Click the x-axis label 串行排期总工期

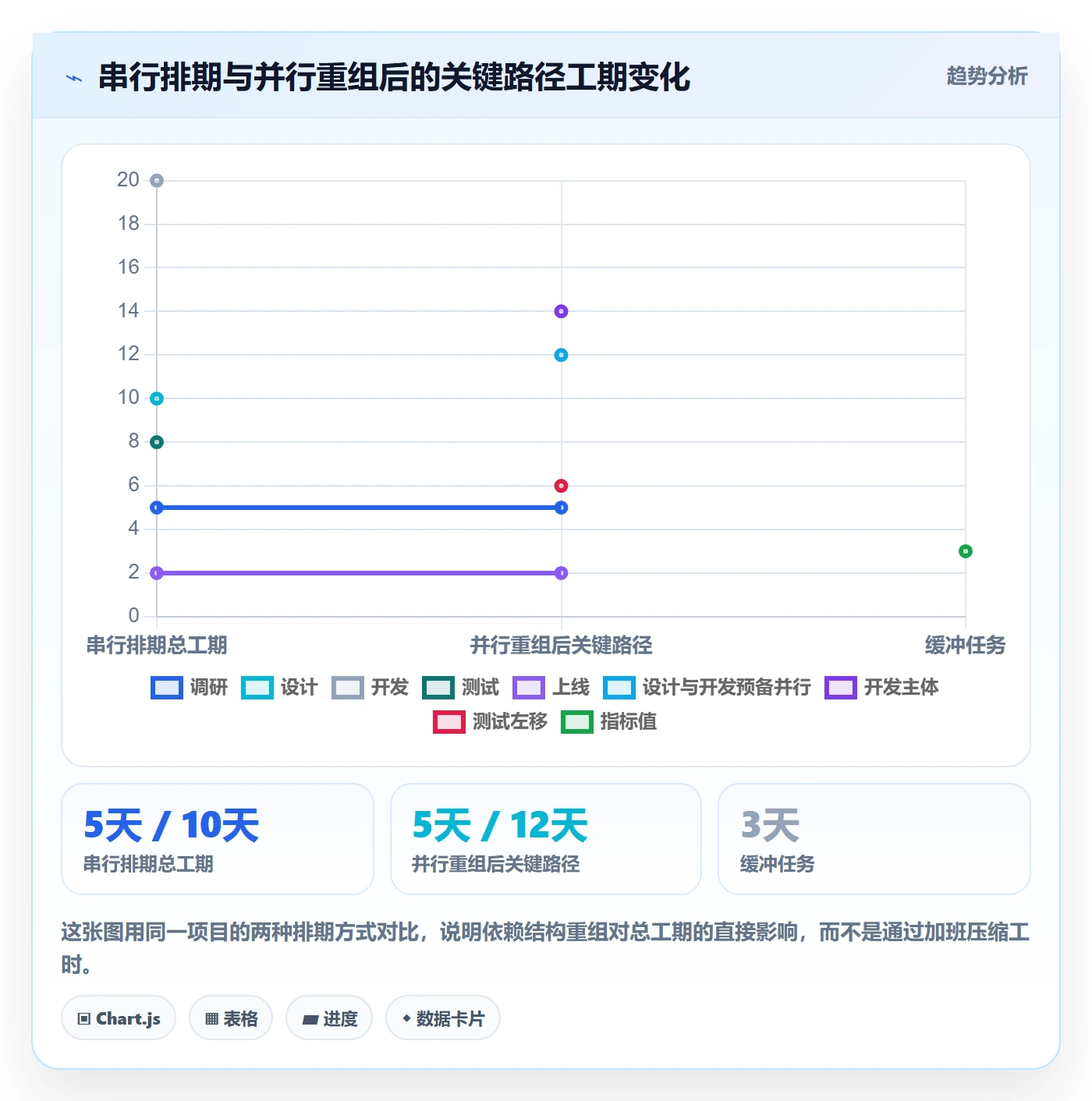pyautogui.click(x=157, y=645)
